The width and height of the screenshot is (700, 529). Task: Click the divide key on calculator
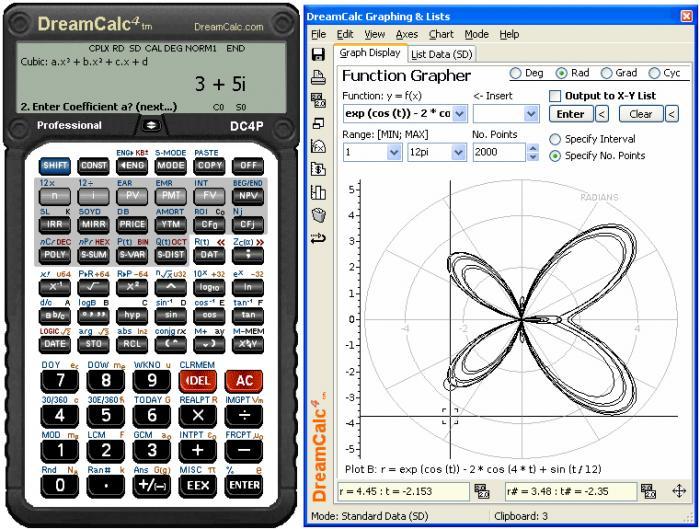coord(244,416)
